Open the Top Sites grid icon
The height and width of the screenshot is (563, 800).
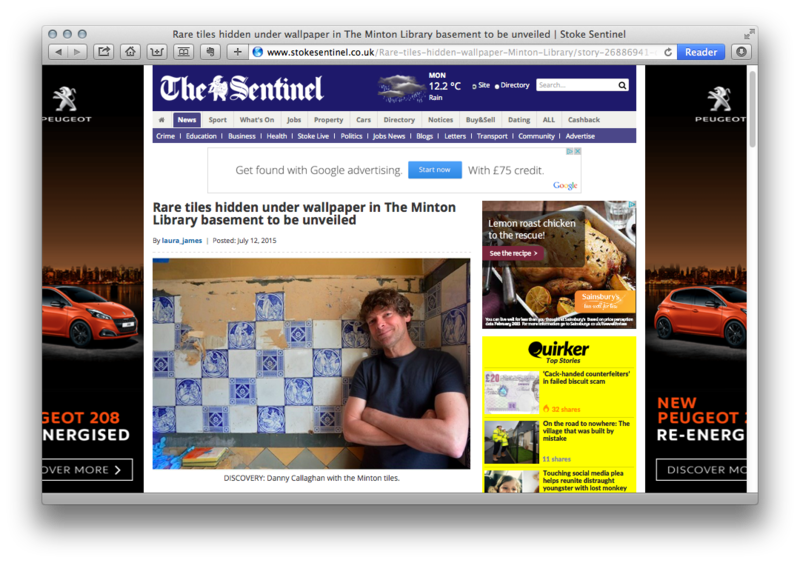[184, 52]
